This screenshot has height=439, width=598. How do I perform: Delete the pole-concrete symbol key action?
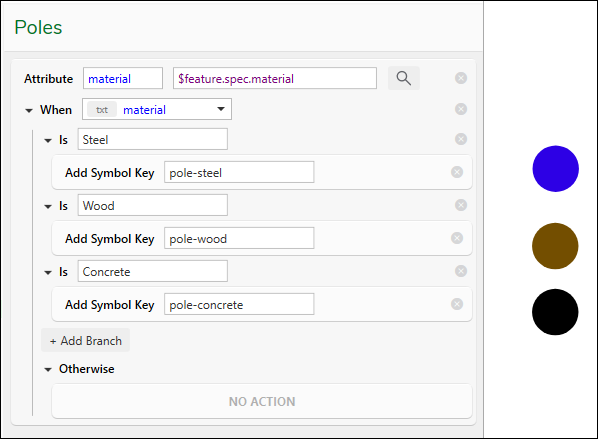coord(457,304)
